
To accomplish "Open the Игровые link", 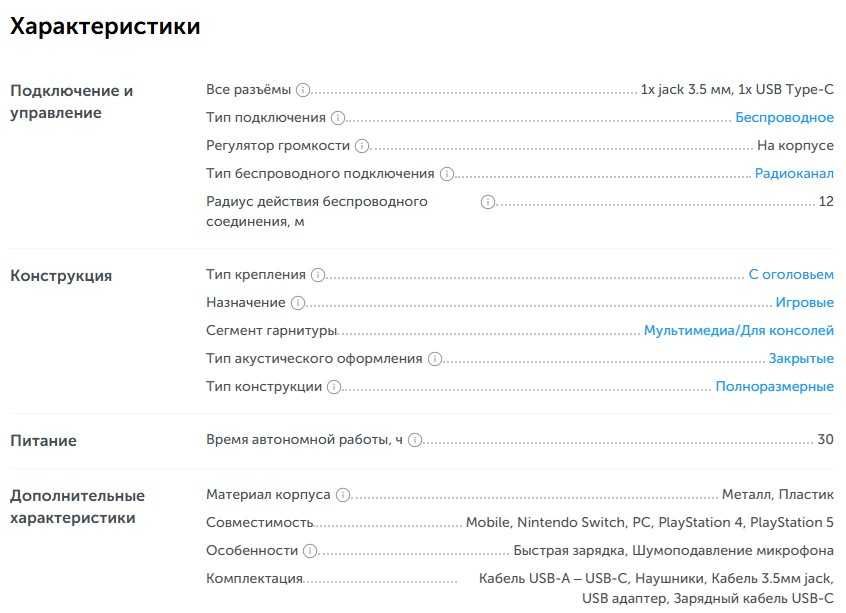I will [804, 303].
